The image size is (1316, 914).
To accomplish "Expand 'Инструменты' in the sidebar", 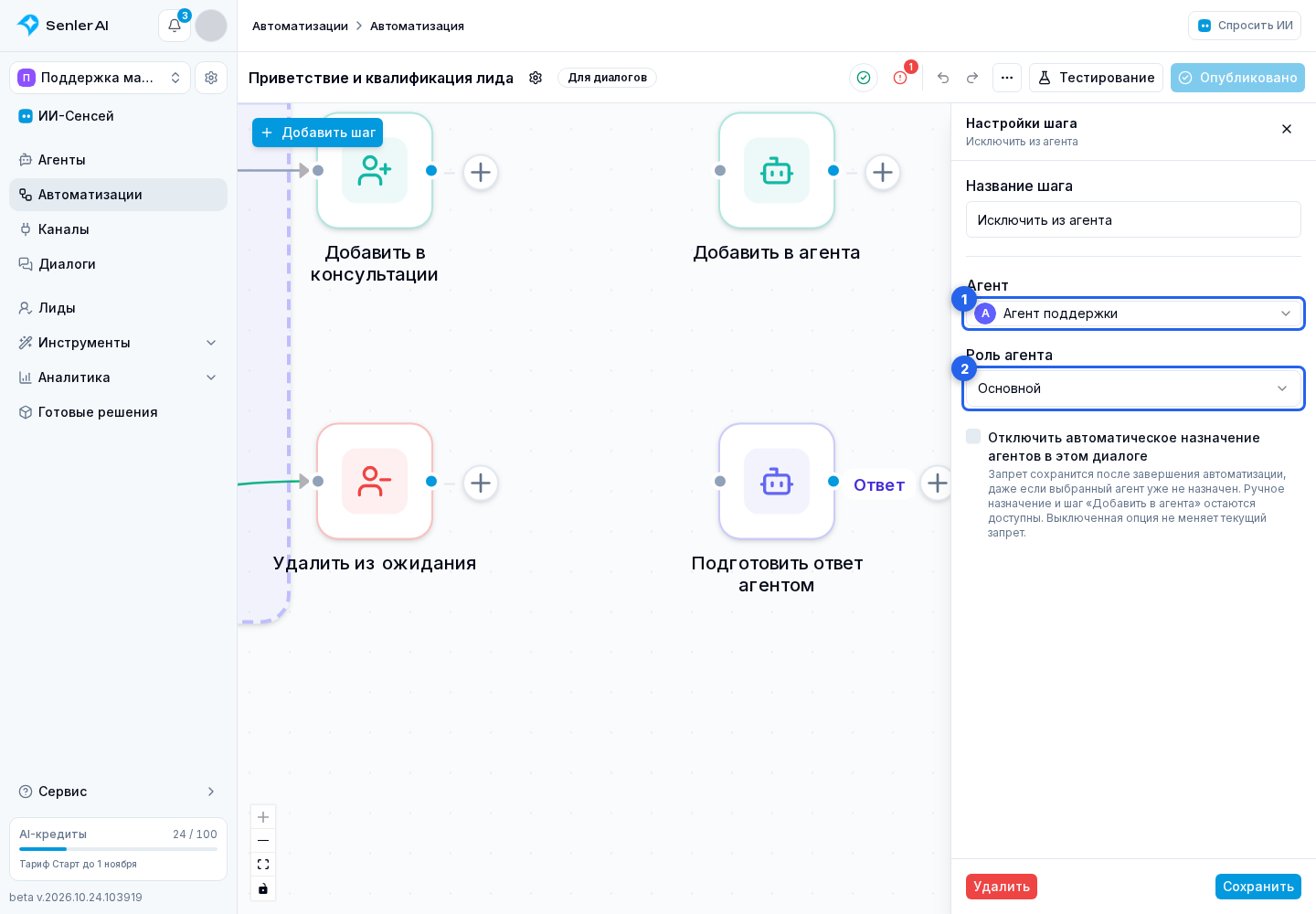I will coord(119,343).
